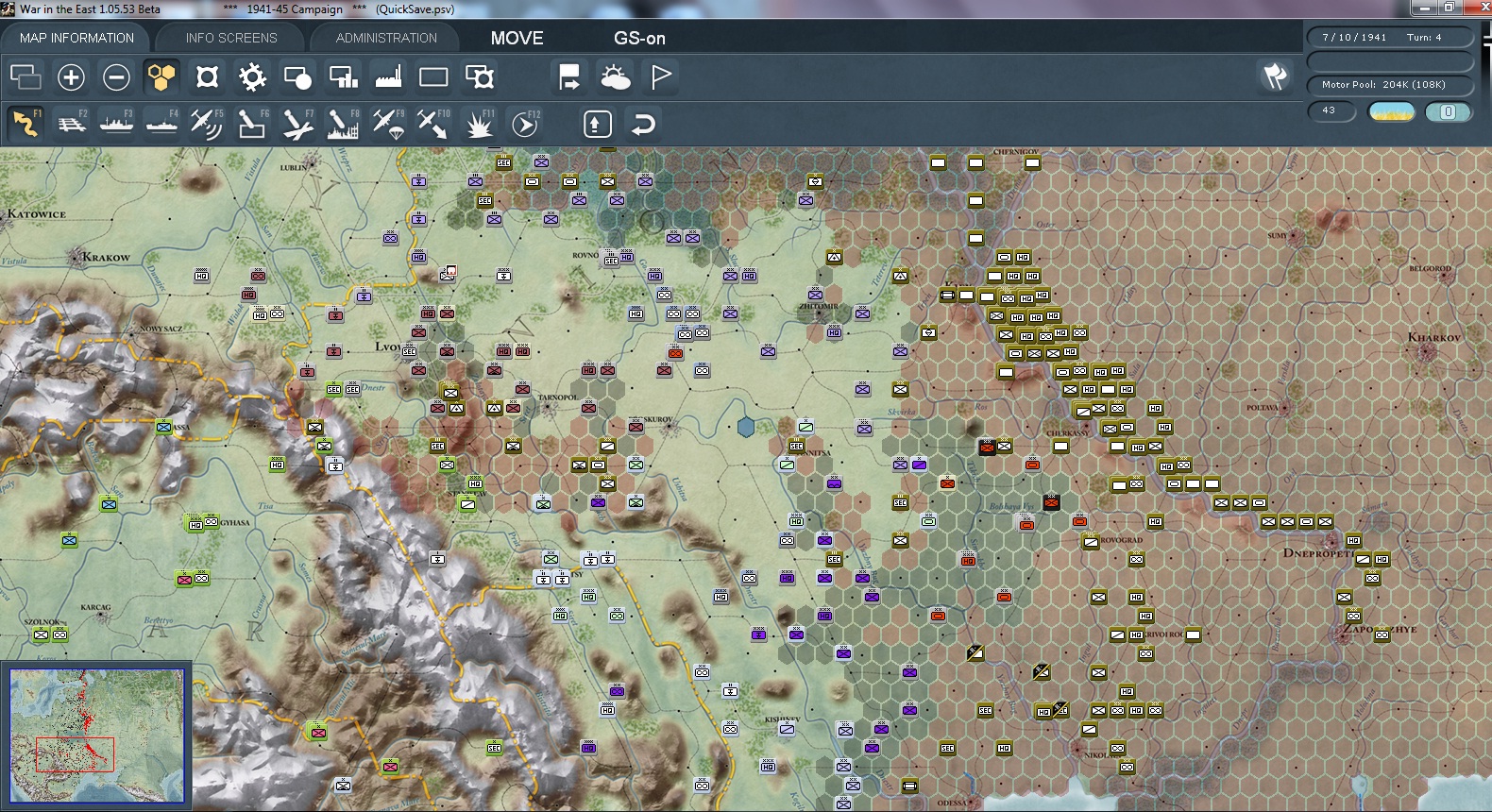Click the undo curved arrow icon
This screenshot has width=1492, height=812.
[x=643, y=124]
